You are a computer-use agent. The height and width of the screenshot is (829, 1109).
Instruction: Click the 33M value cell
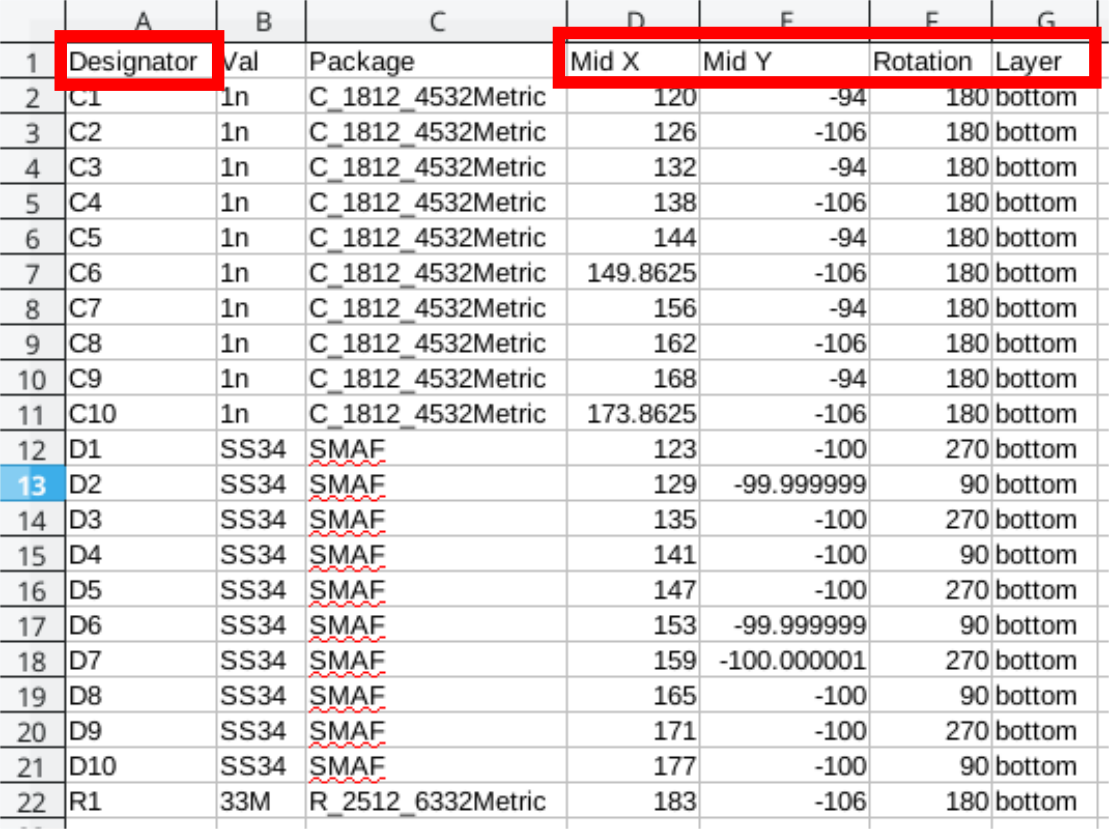pos(260,802)
